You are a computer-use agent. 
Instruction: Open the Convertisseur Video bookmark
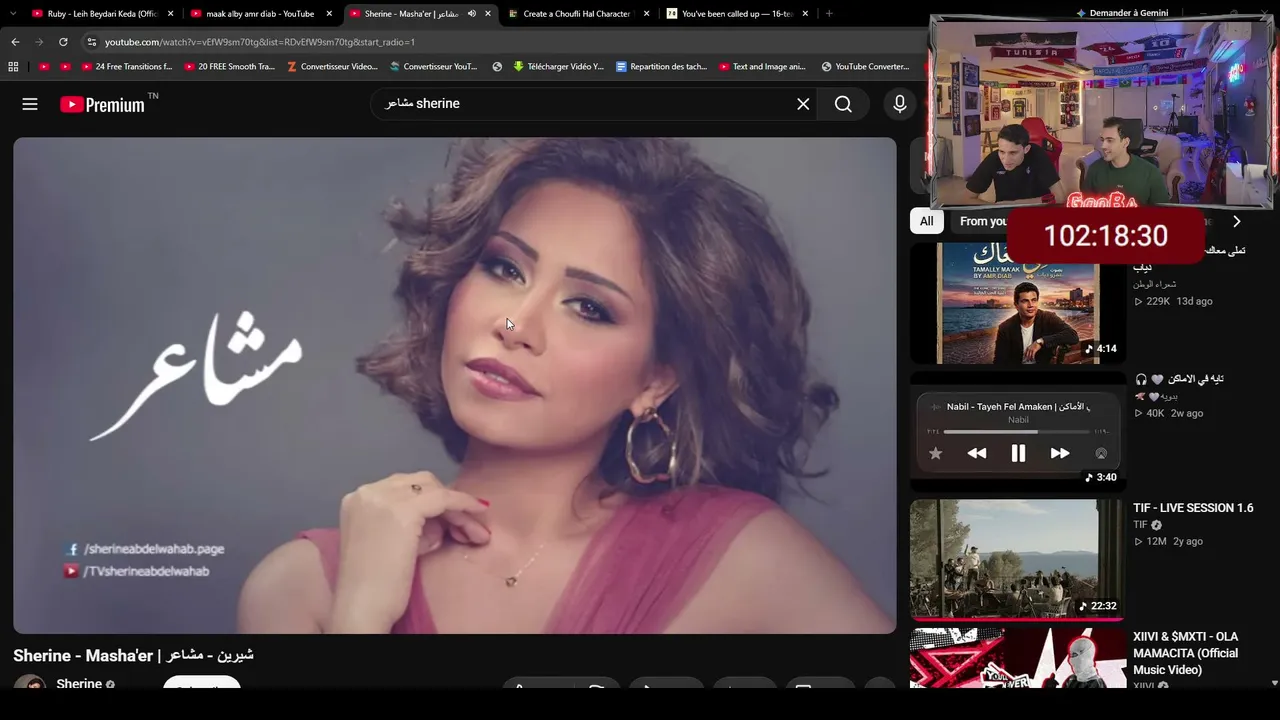pos(332,67)
